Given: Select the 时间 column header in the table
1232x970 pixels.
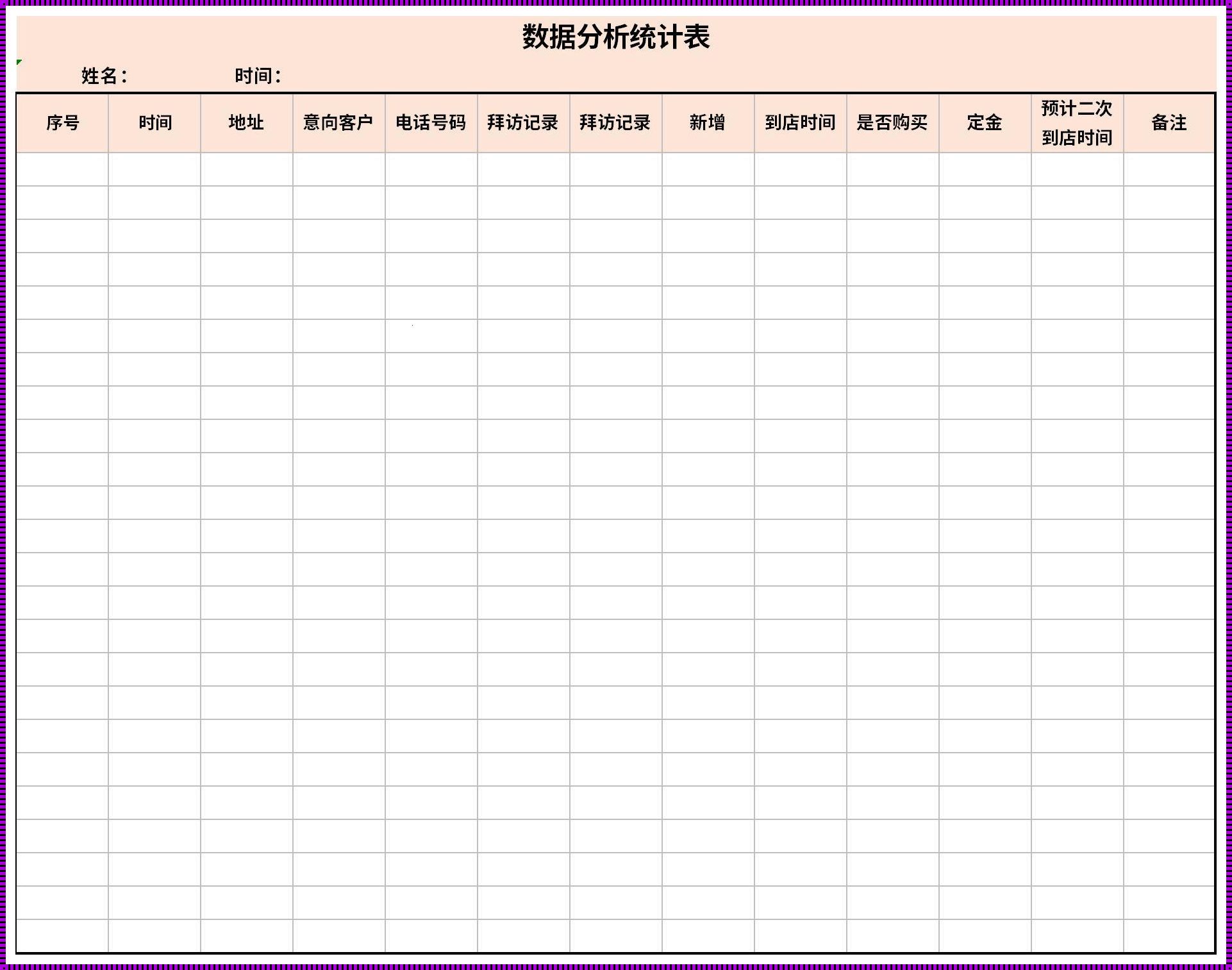Looking at the screenshot, I should [154, 122].
